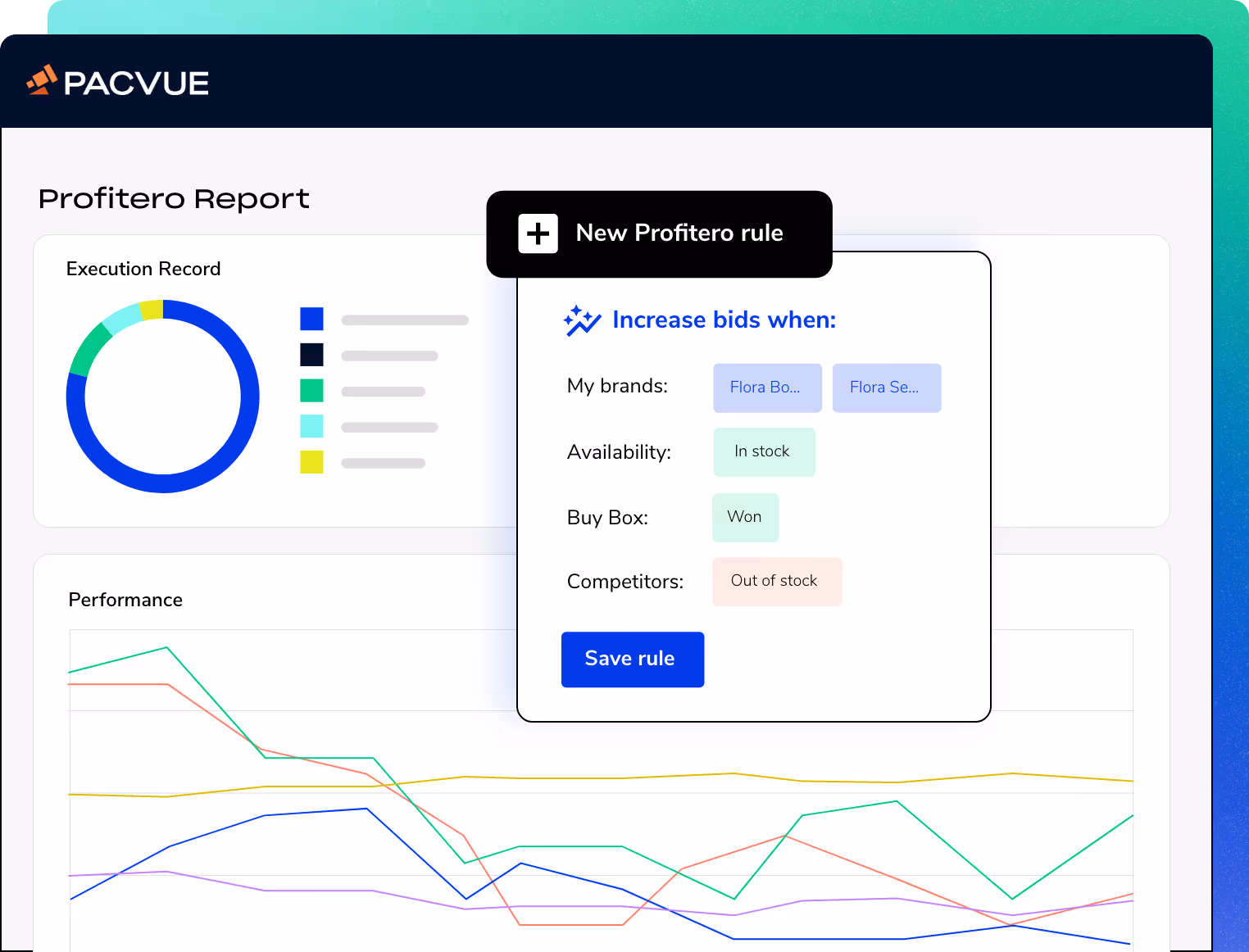Open the New Profitero rule header
The width and height of the screenshot is (1249, 952).
(659, 234)
